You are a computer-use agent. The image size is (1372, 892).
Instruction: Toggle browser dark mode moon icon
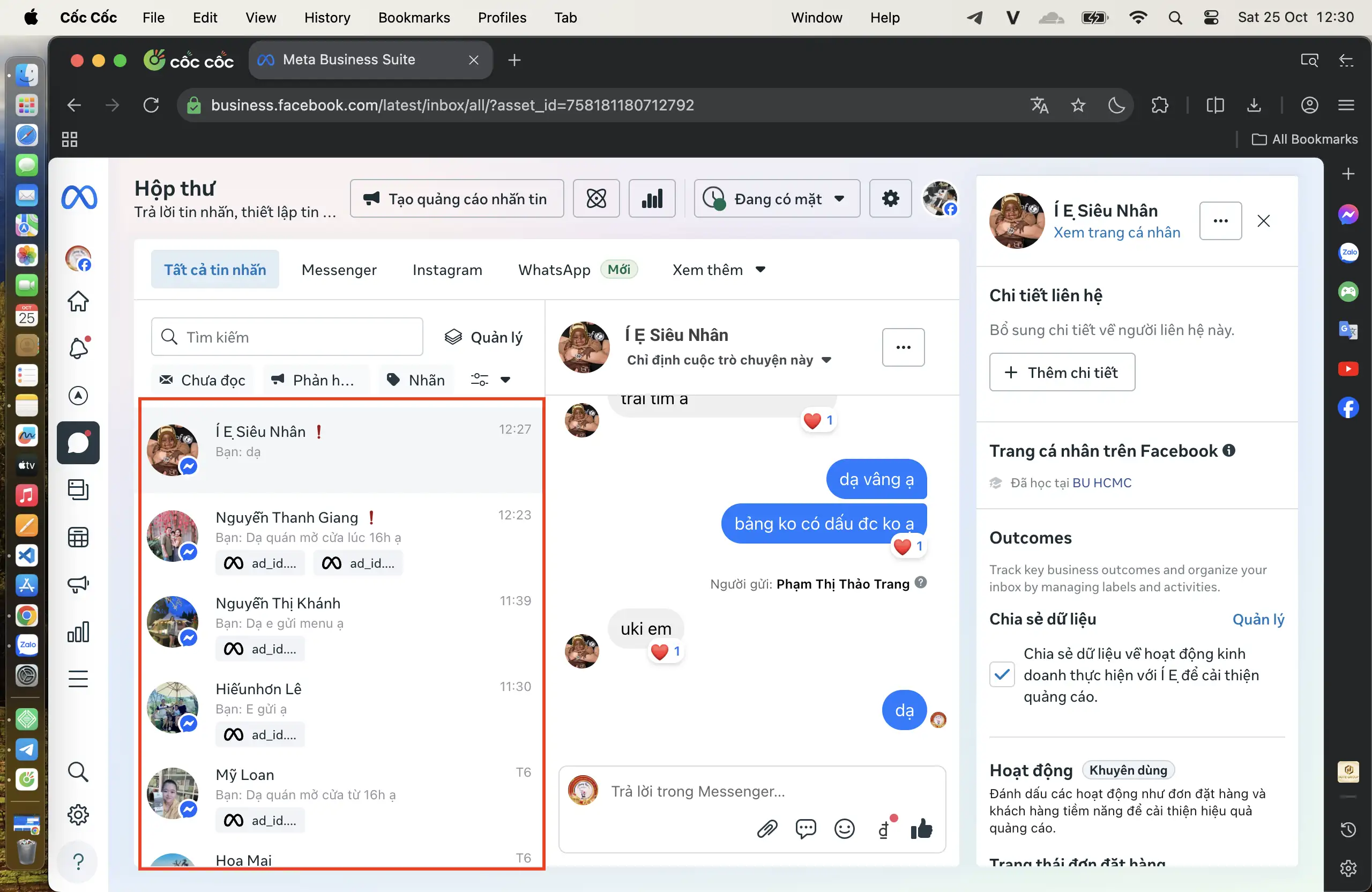coord(1116,105)
